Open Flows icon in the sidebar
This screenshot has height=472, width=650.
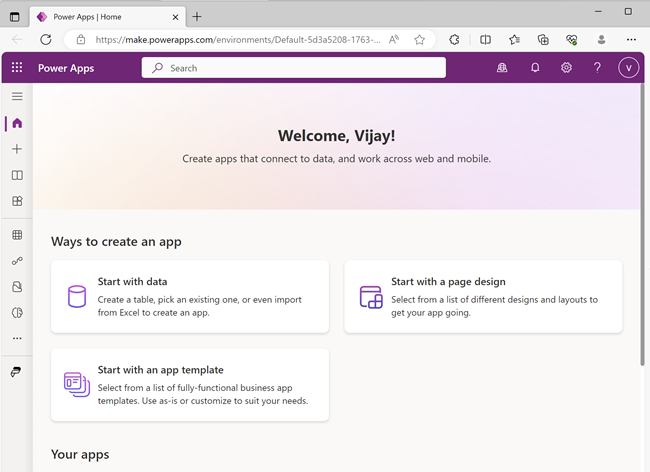17,261
